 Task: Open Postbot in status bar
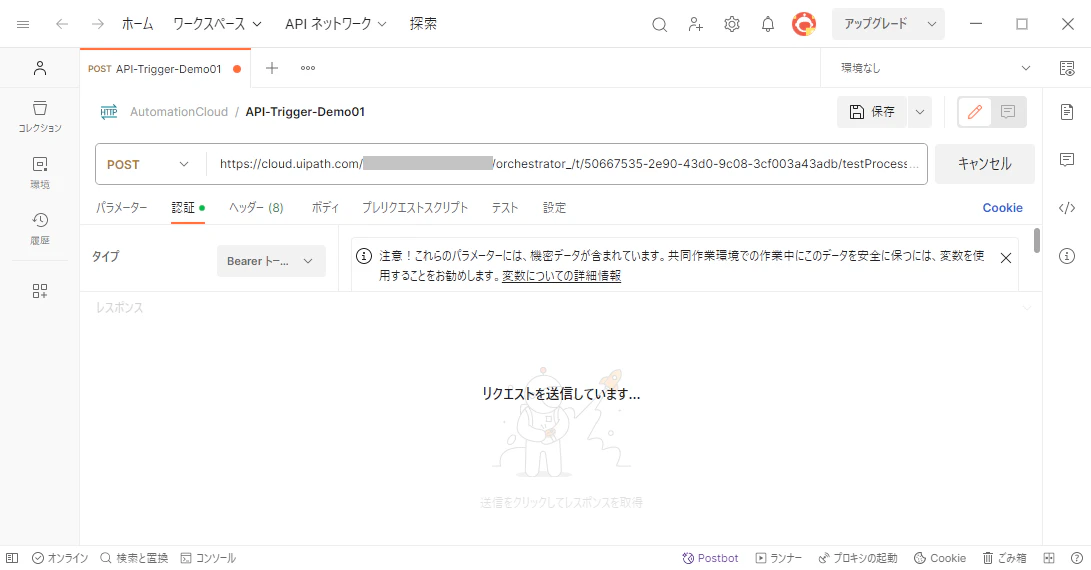[710, 558]
